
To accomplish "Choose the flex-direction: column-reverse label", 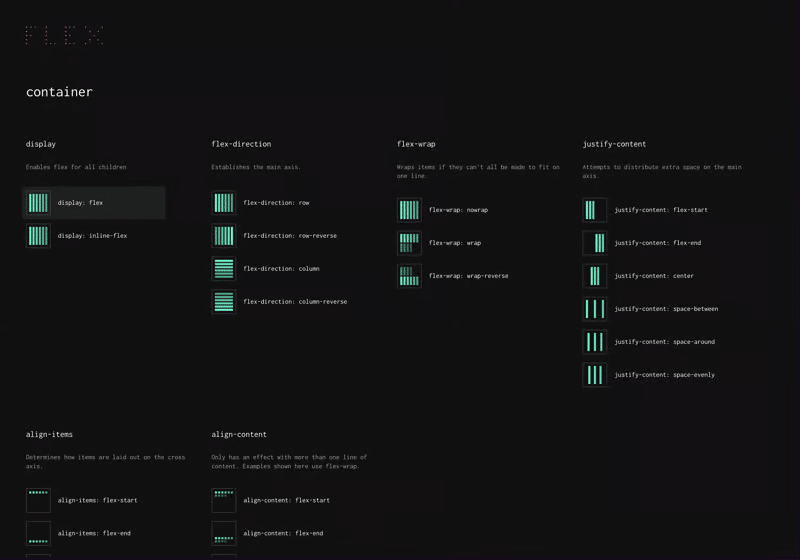I will pyautogui.click(x=295, y=302).
